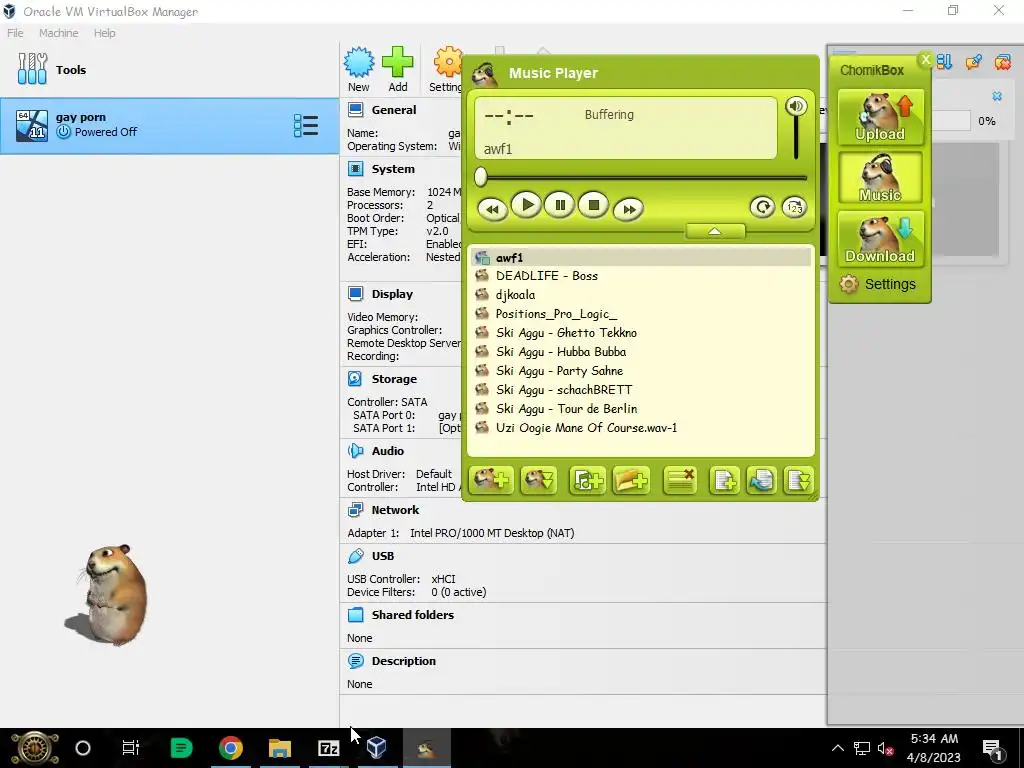Open VirtualBox Help menu

click(x=104, y=33)
